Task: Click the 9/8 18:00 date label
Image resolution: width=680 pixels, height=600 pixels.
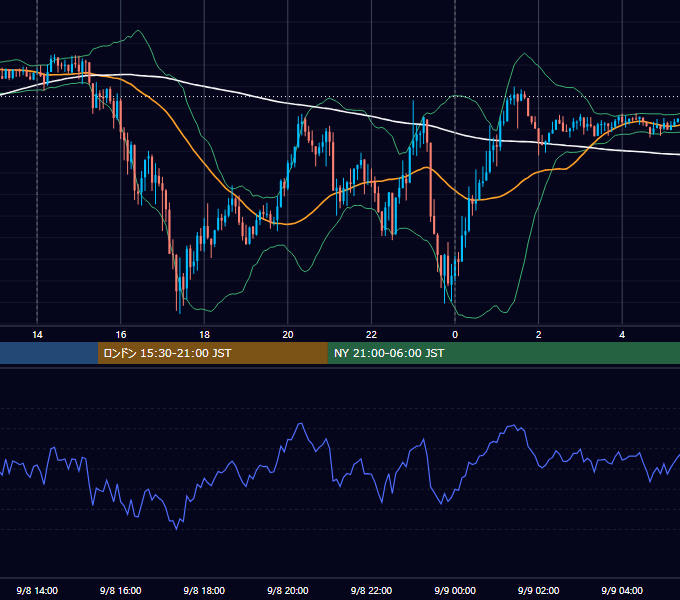Action: coord(204,590)
